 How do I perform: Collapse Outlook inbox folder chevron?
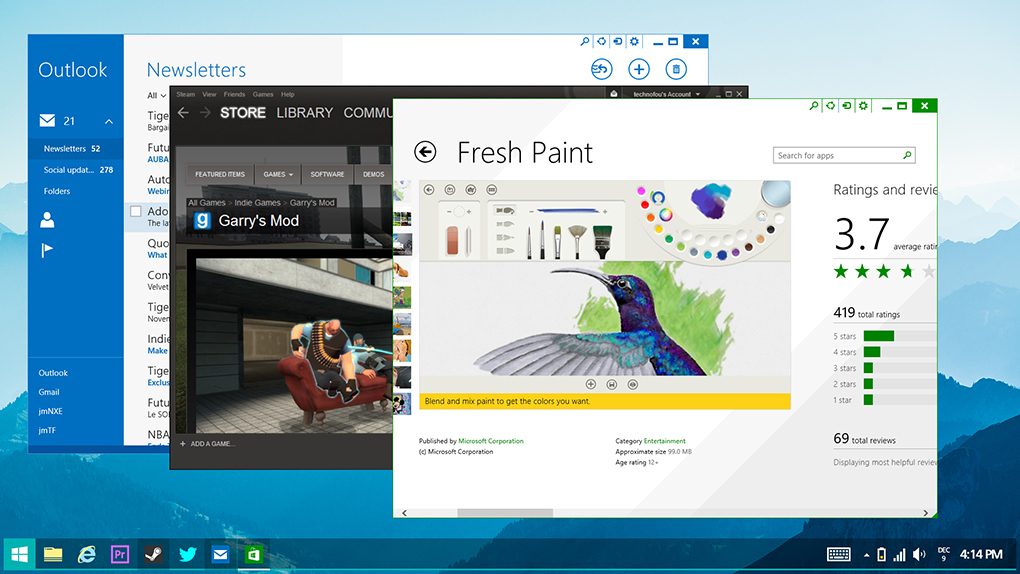(x=109, y=121)
